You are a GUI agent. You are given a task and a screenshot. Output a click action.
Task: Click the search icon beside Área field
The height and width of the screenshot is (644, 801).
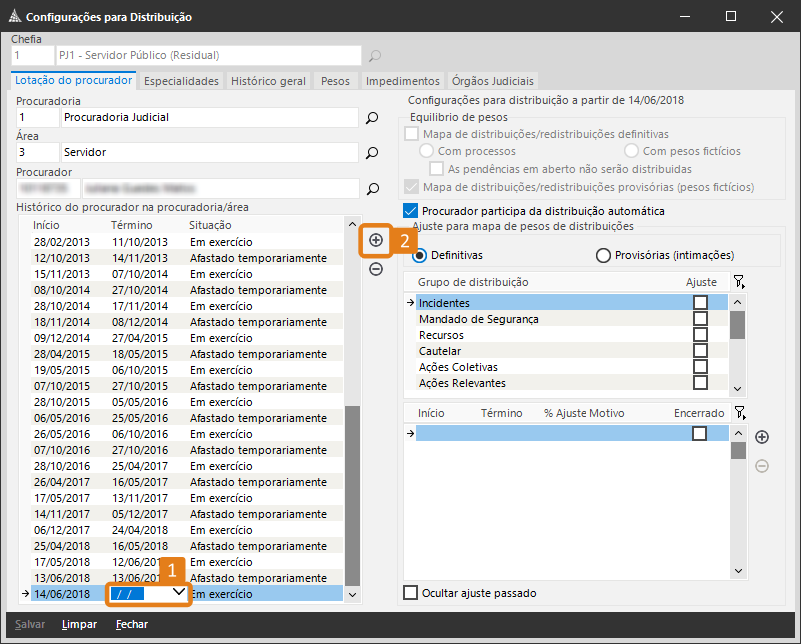click(372, 153)
